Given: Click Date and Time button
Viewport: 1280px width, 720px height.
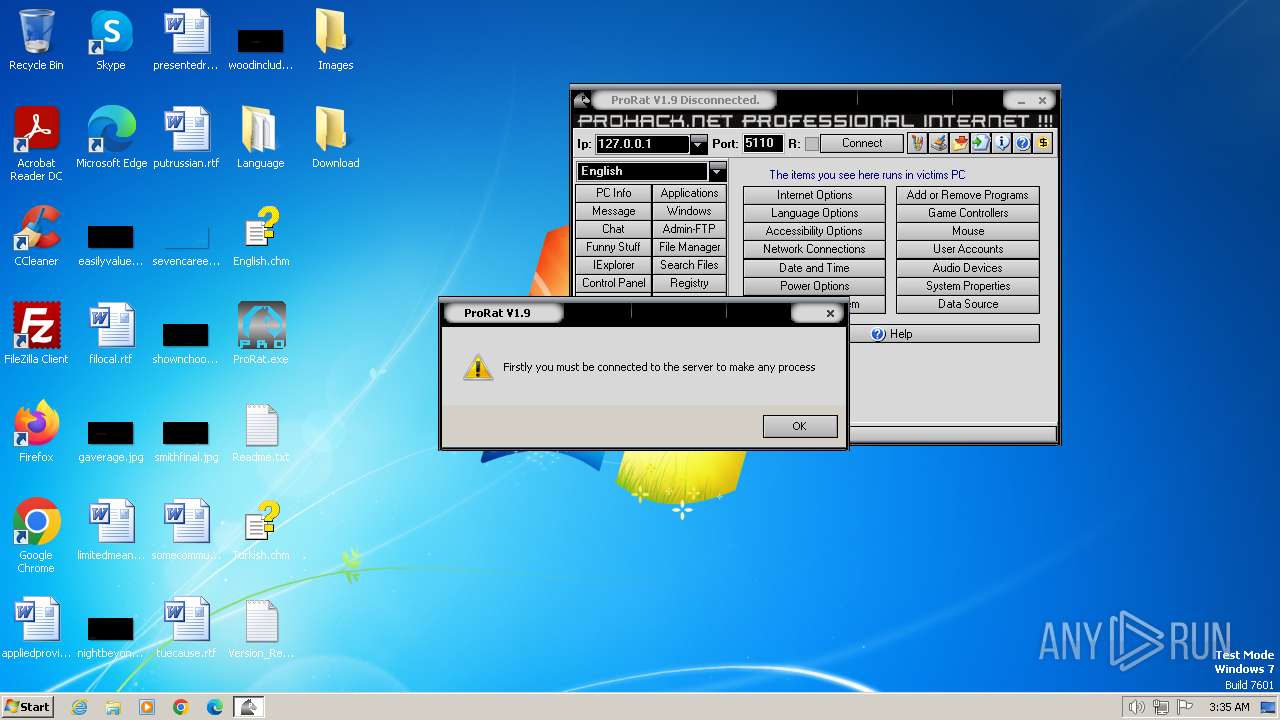Looking at the screenshot, I should click(x=814, y=268).
